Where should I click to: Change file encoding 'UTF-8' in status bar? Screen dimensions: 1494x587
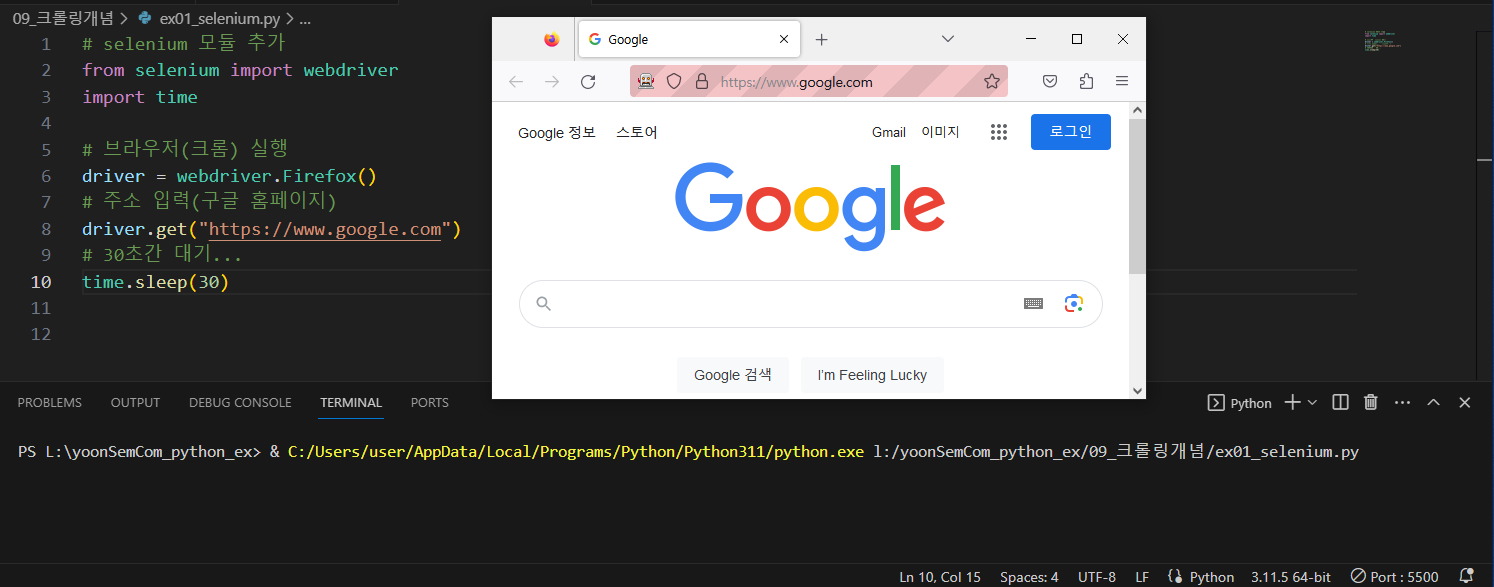[x=1097, y=577]
